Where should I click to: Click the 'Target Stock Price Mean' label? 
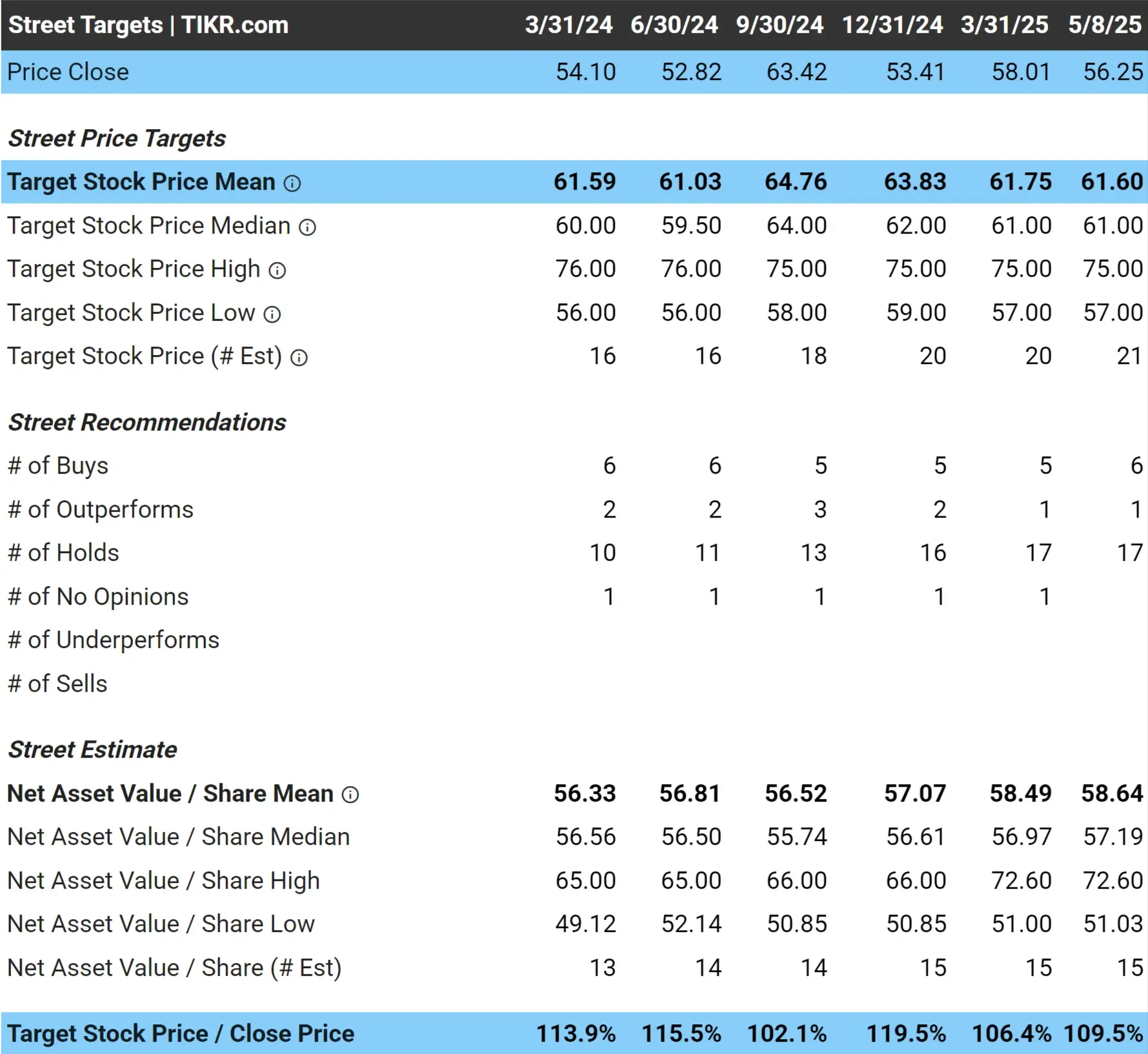(x=141, y=182)
